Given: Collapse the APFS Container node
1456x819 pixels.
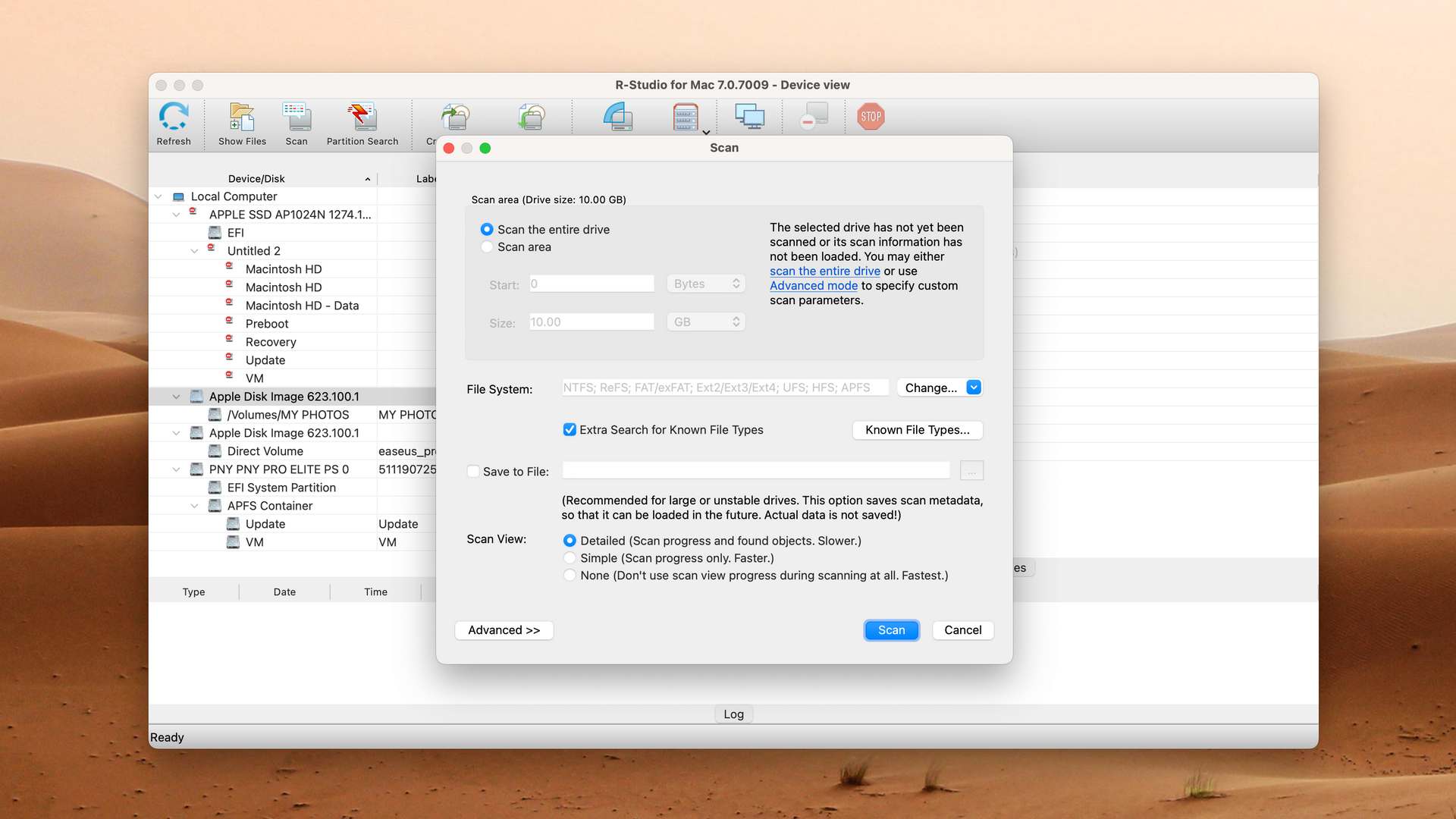Looking at the screenshot, I should [194, 506].
